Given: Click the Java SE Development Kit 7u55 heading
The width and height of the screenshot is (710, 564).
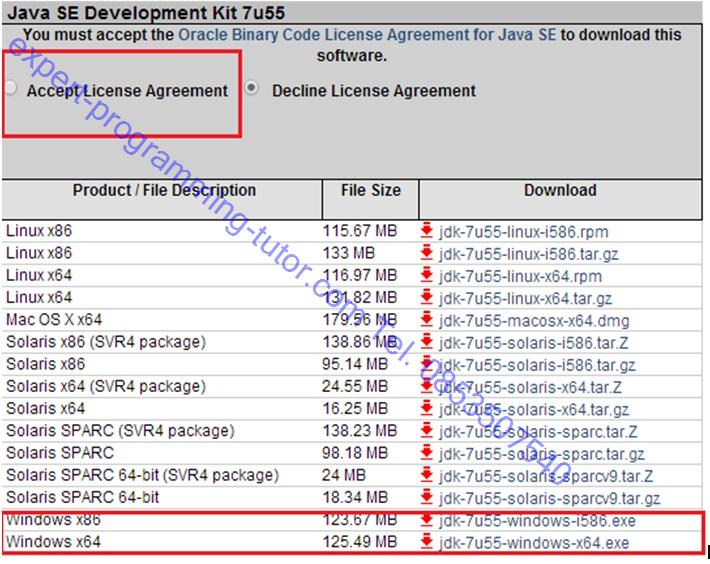Looking at the screenshot, I should point(146,13).
